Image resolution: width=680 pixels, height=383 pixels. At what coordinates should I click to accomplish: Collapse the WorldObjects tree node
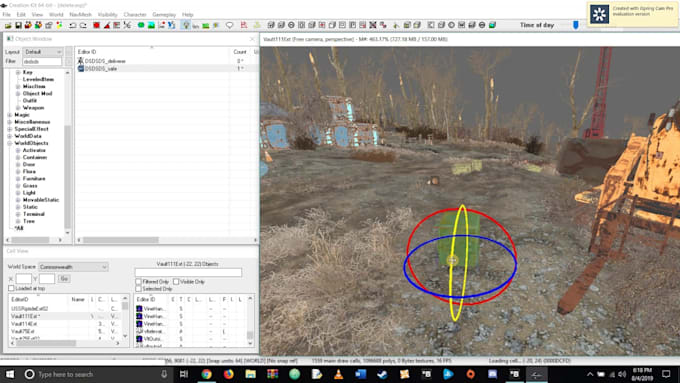click(x=10, y=143)
